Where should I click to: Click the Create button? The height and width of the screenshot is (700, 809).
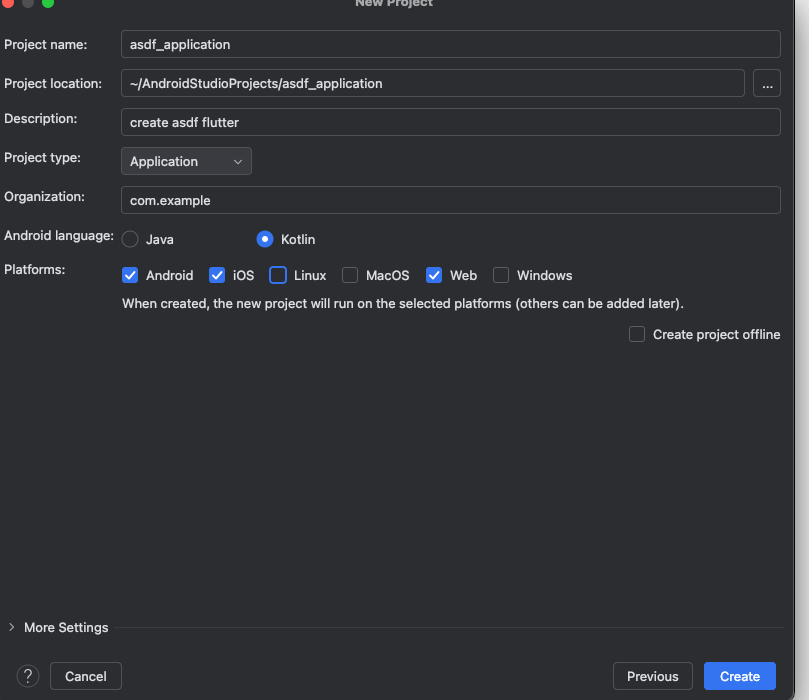point(739,676)
